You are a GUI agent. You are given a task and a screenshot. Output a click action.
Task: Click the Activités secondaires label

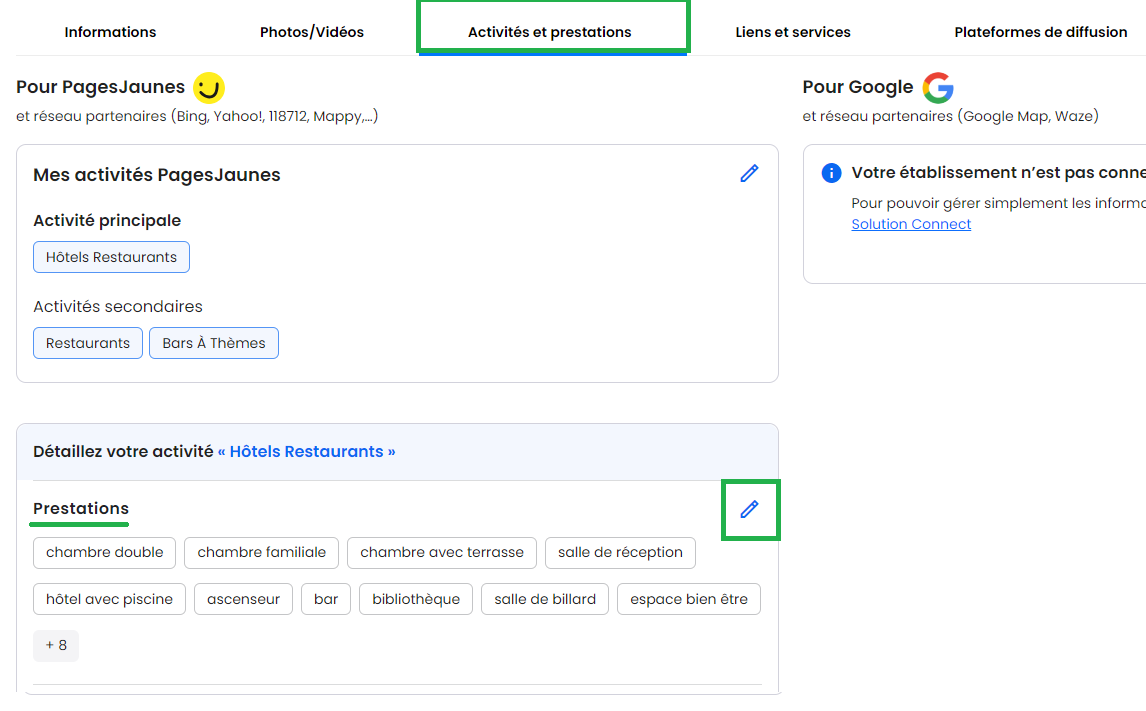coord(118,307)
